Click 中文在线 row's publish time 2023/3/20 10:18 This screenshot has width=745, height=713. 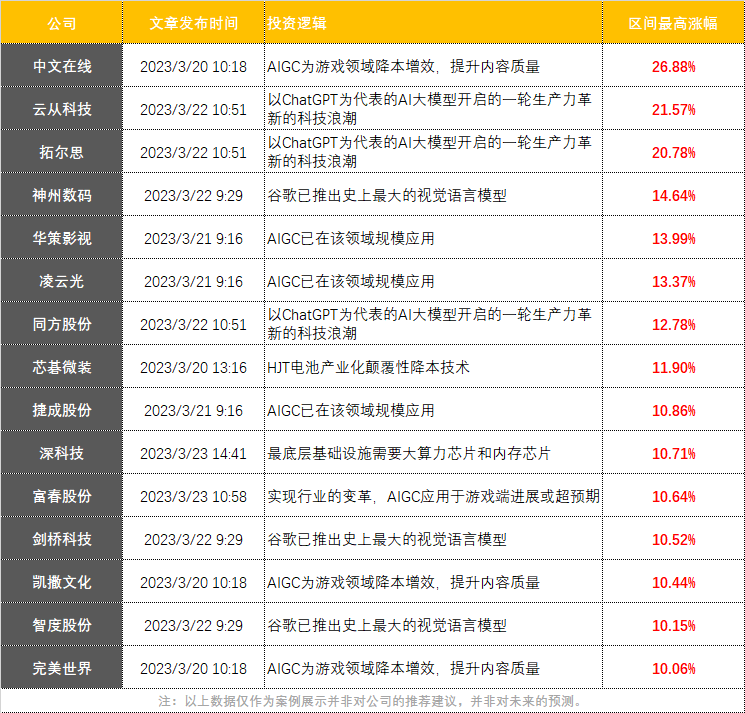coord(193,67)
